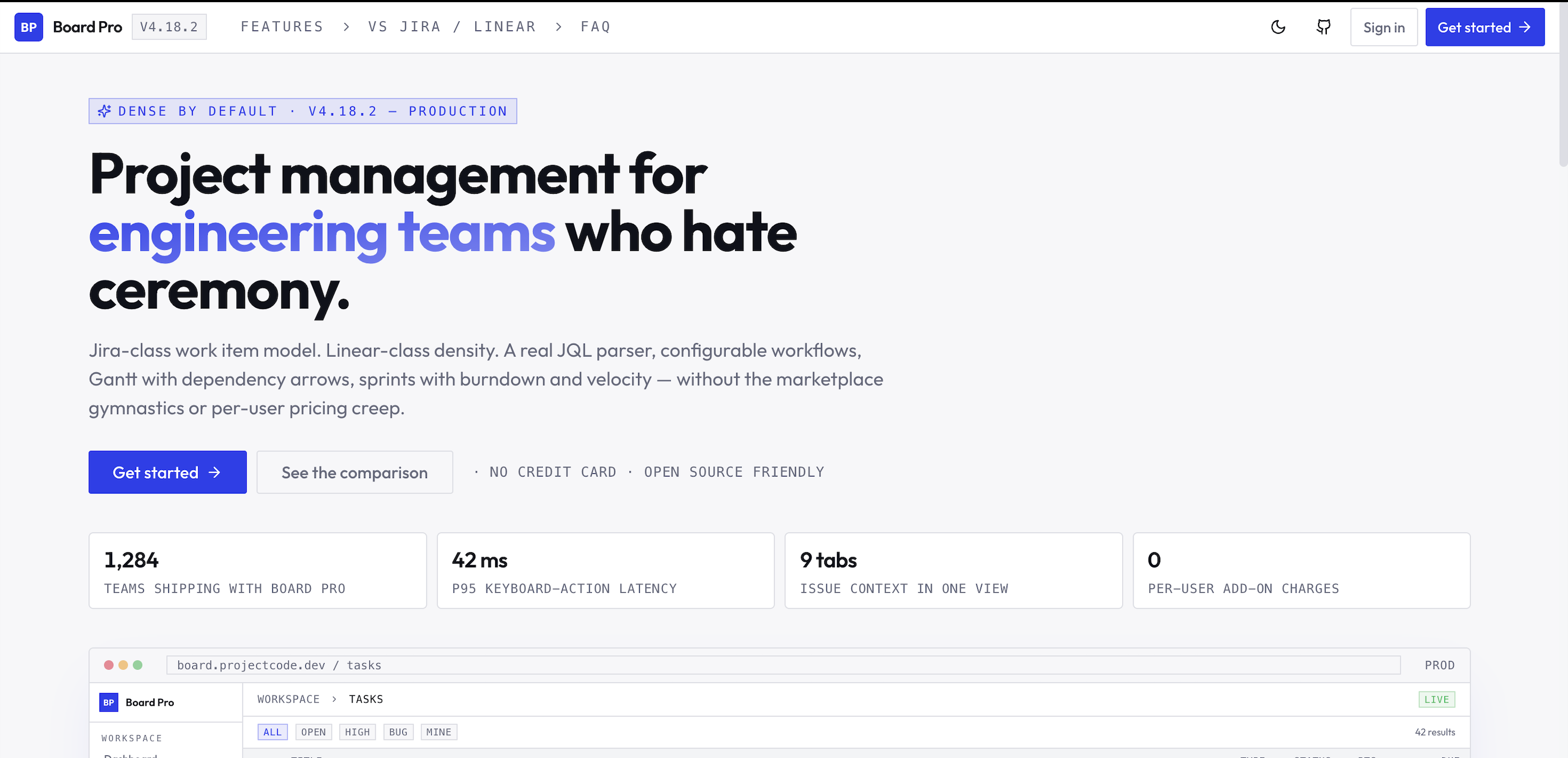Image resolution: width=1568 pixels, height=758 pixels.
Task: Select the HIGH filter chip
Action: [357, 732]
